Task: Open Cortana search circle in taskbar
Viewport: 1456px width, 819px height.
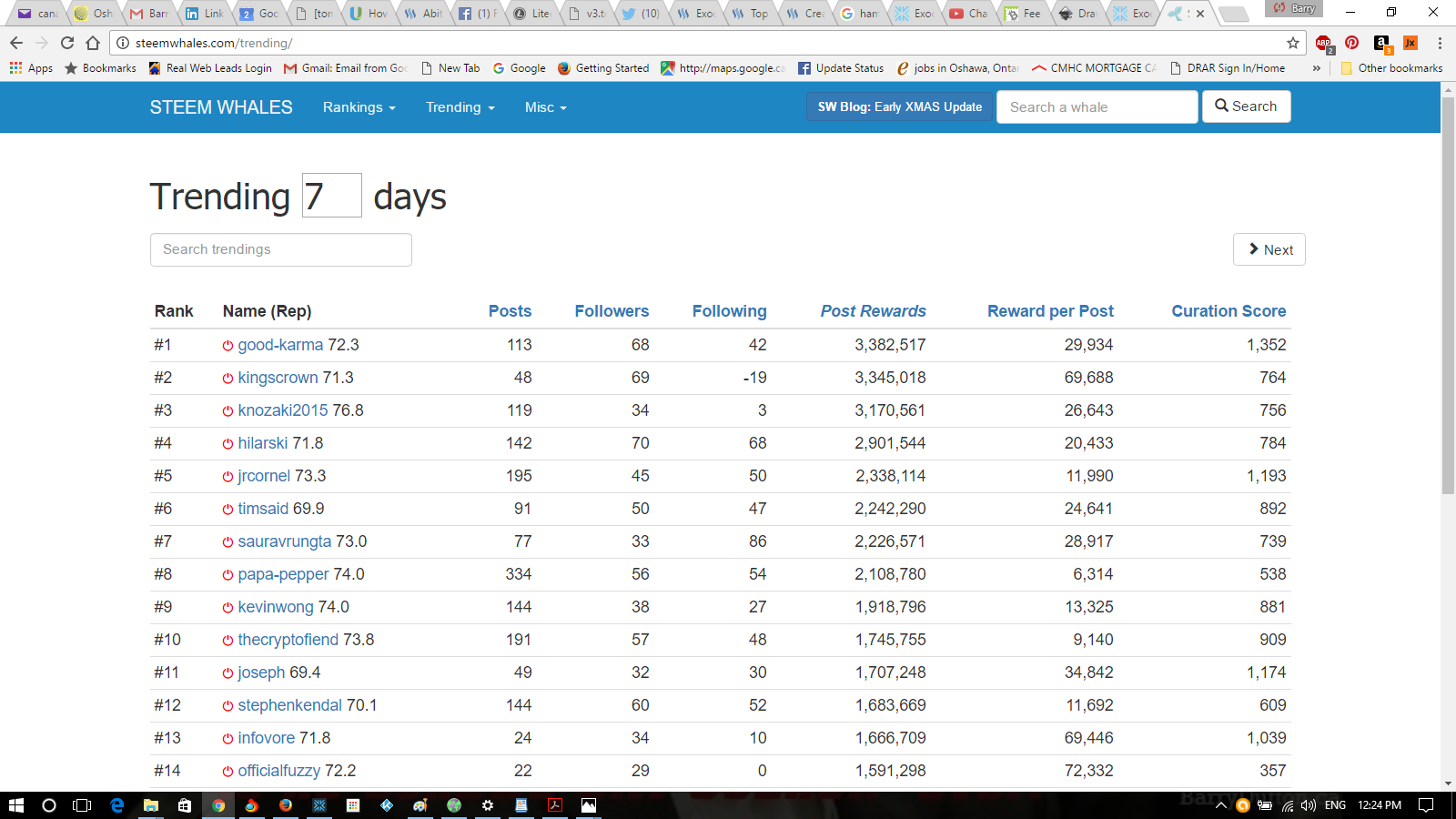Action: click(x=49, y=805)
